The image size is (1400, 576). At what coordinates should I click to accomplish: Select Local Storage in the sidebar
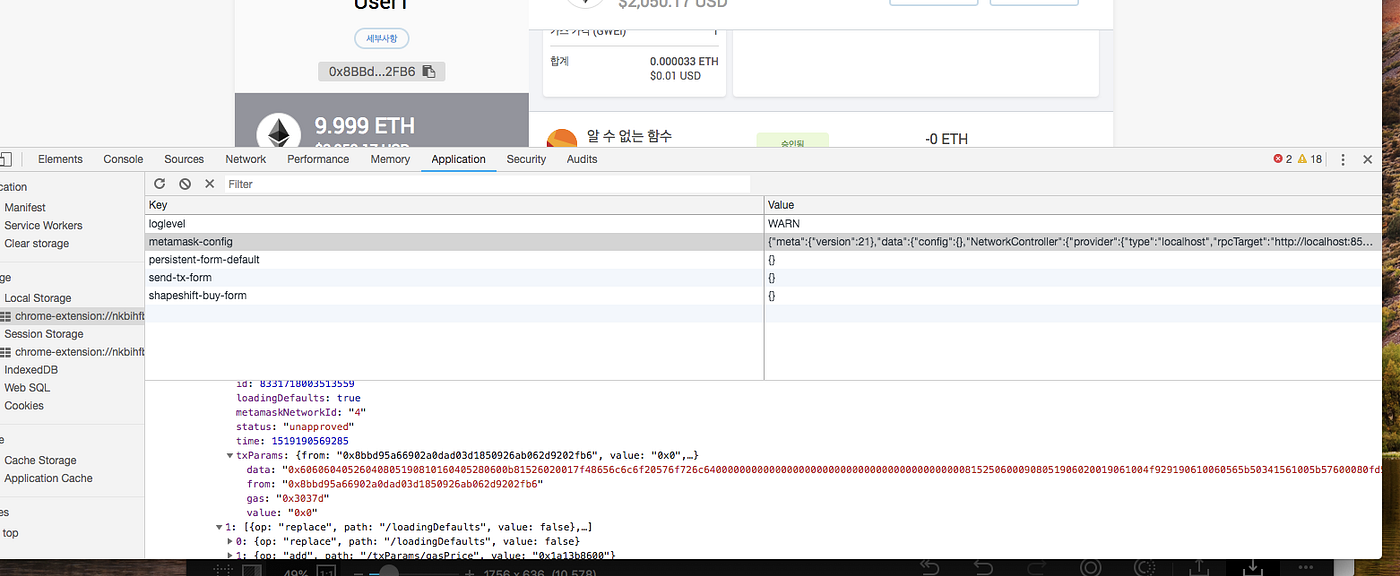(38, 298)
